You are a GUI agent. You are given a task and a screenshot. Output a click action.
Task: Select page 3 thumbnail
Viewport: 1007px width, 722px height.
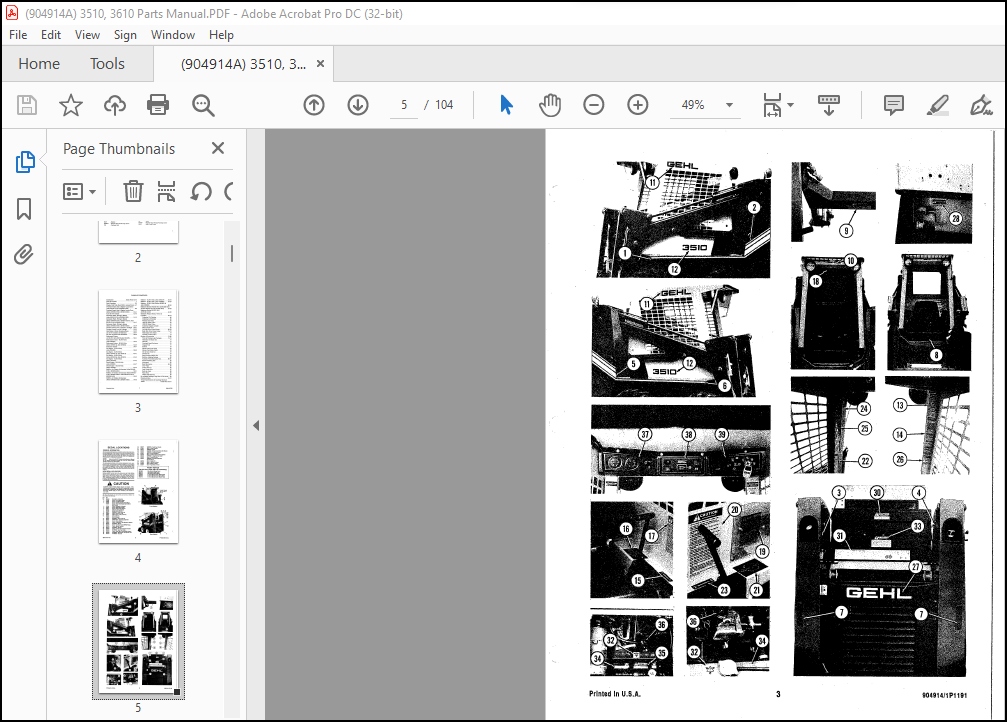(138, 341)
